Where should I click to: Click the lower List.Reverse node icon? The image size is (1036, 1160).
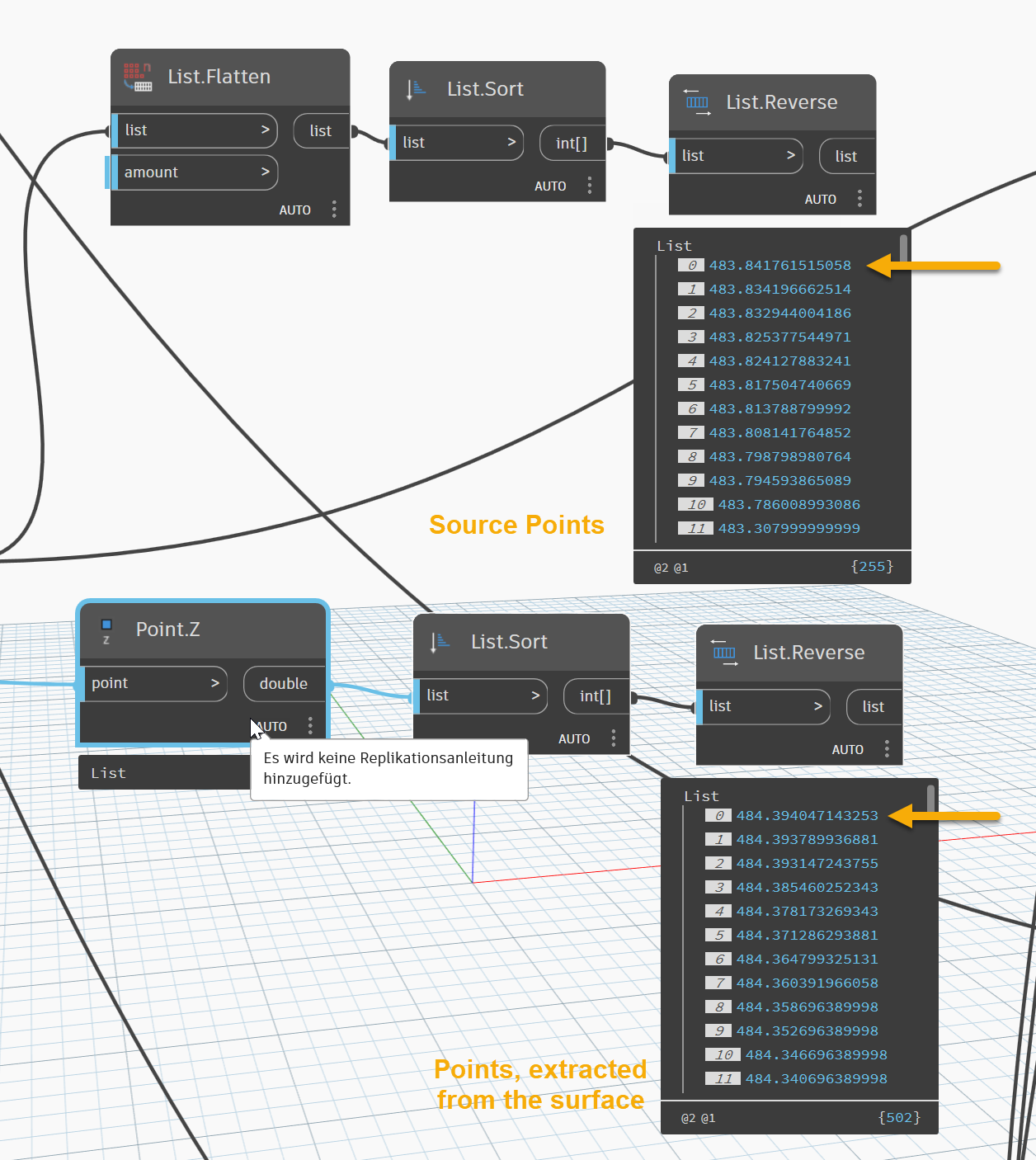point(724,653)
